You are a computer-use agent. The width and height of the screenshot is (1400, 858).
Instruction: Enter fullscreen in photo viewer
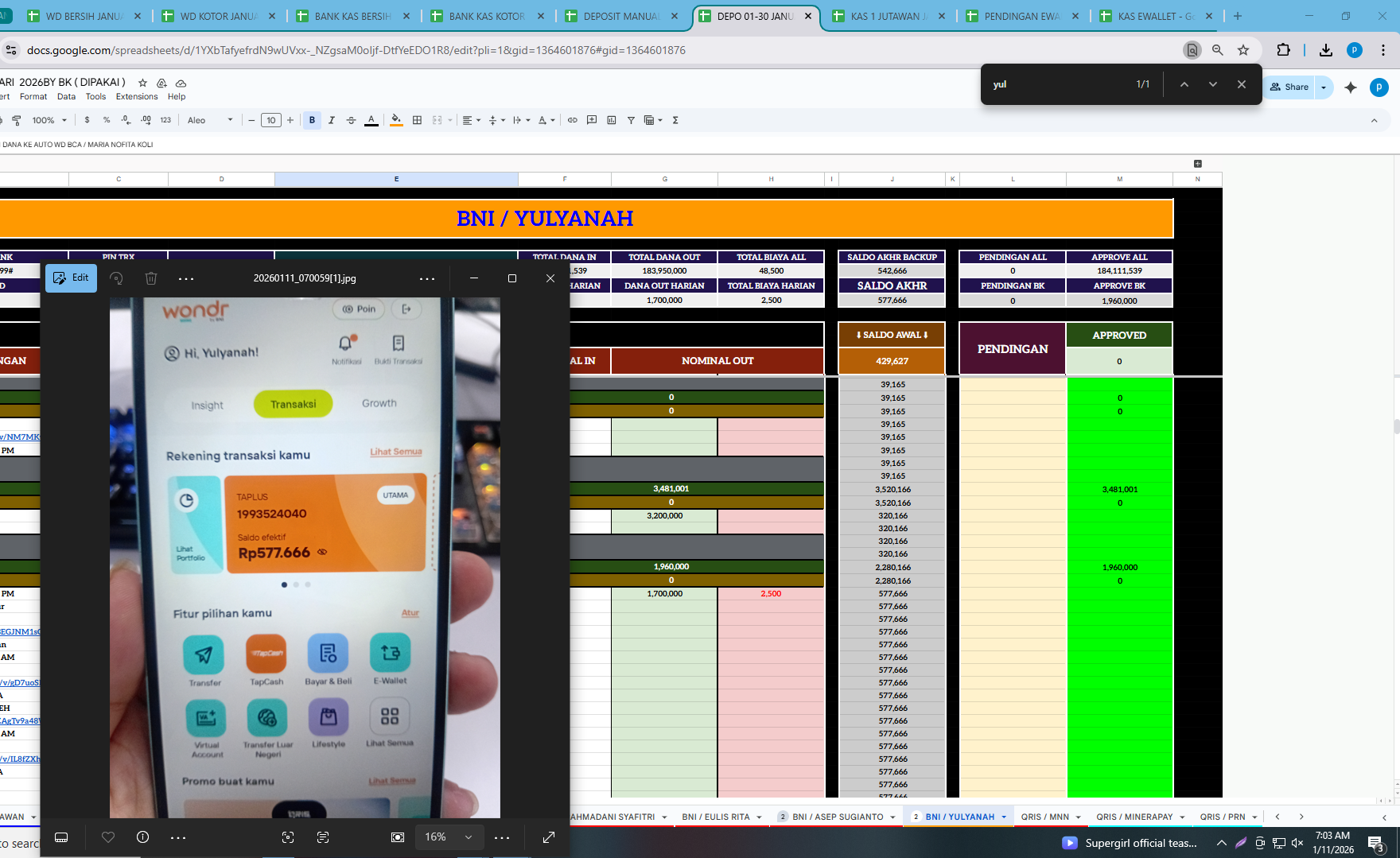(x=549, y=837)
